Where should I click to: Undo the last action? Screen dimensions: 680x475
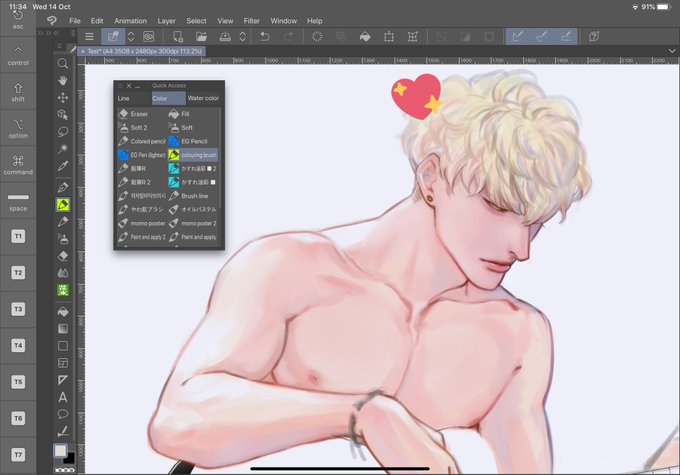(x=265, y=37)
